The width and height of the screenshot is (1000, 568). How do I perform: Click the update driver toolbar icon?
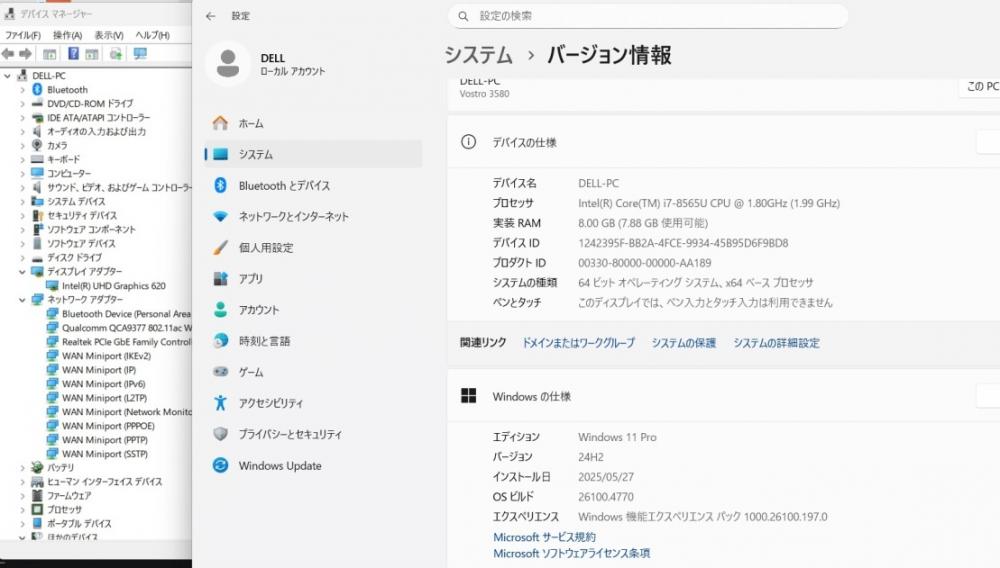(x=115, y=54)
